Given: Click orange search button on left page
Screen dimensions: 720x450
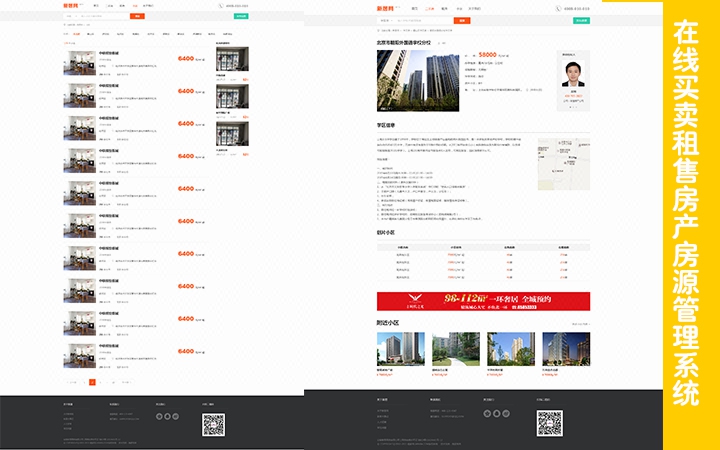Looking at the screenshot, I should (x=137, y=16).
